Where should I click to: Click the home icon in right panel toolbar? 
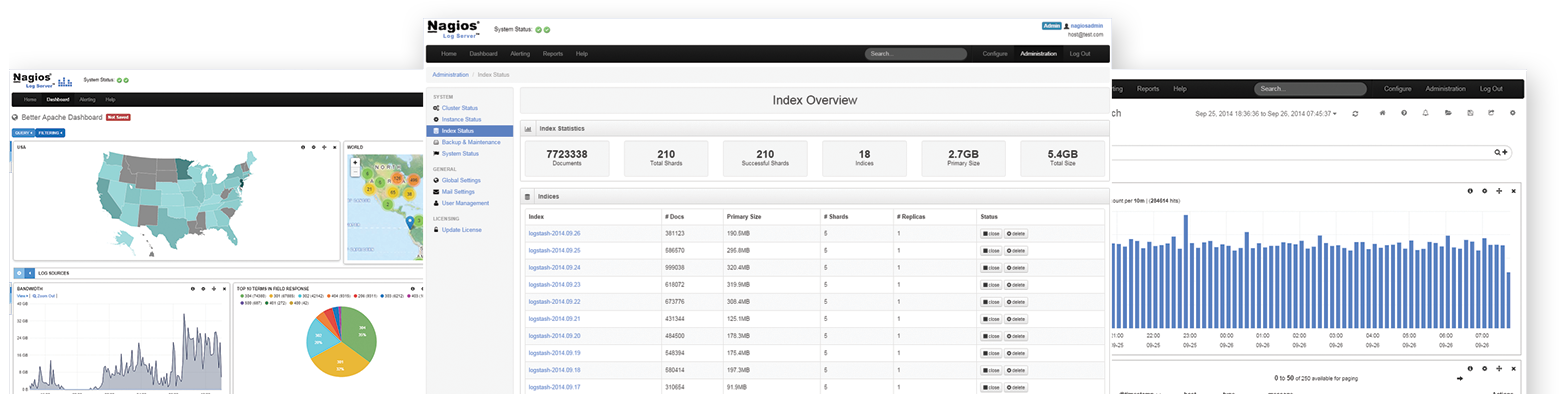point(1382,113)
